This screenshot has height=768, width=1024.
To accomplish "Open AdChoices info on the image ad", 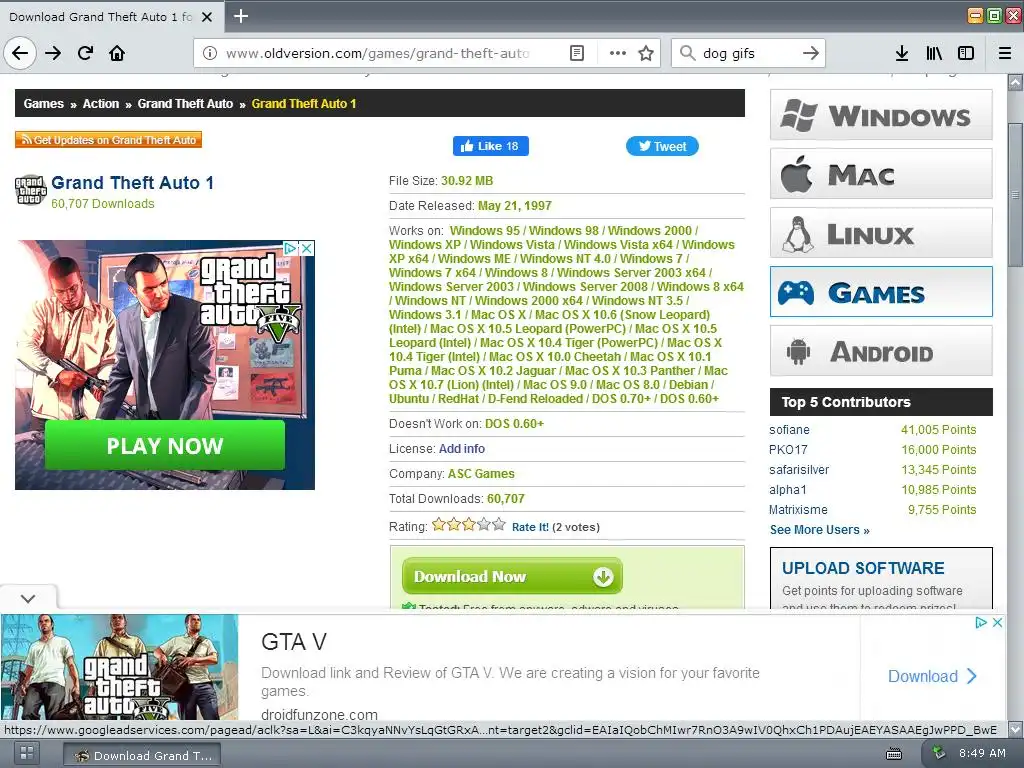I will pos(291,248).
